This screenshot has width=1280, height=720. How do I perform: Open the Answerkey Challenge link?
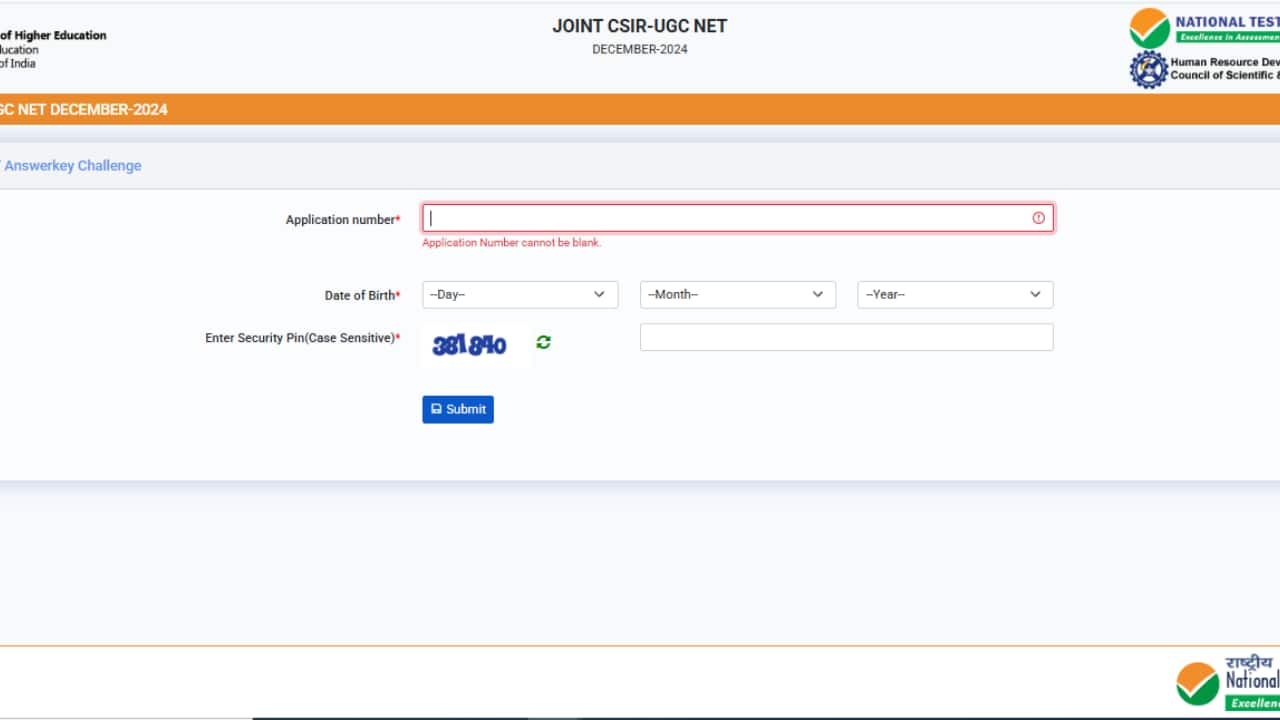tap(72, 165)
